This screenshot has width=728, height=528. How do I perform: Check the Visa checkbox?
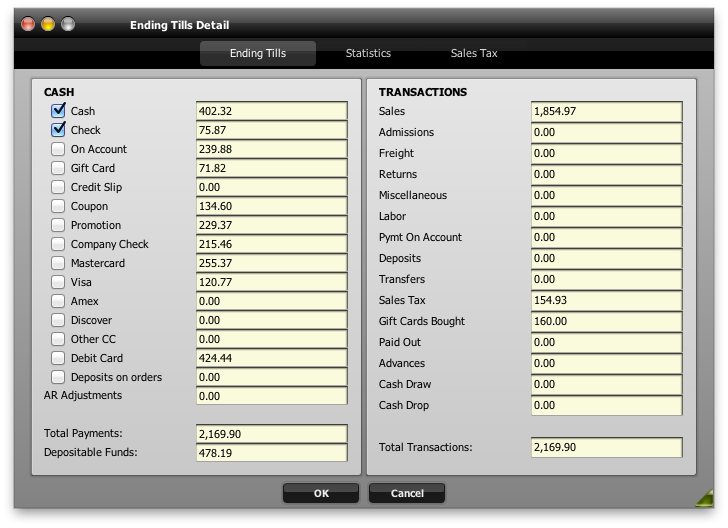point(58,282)
